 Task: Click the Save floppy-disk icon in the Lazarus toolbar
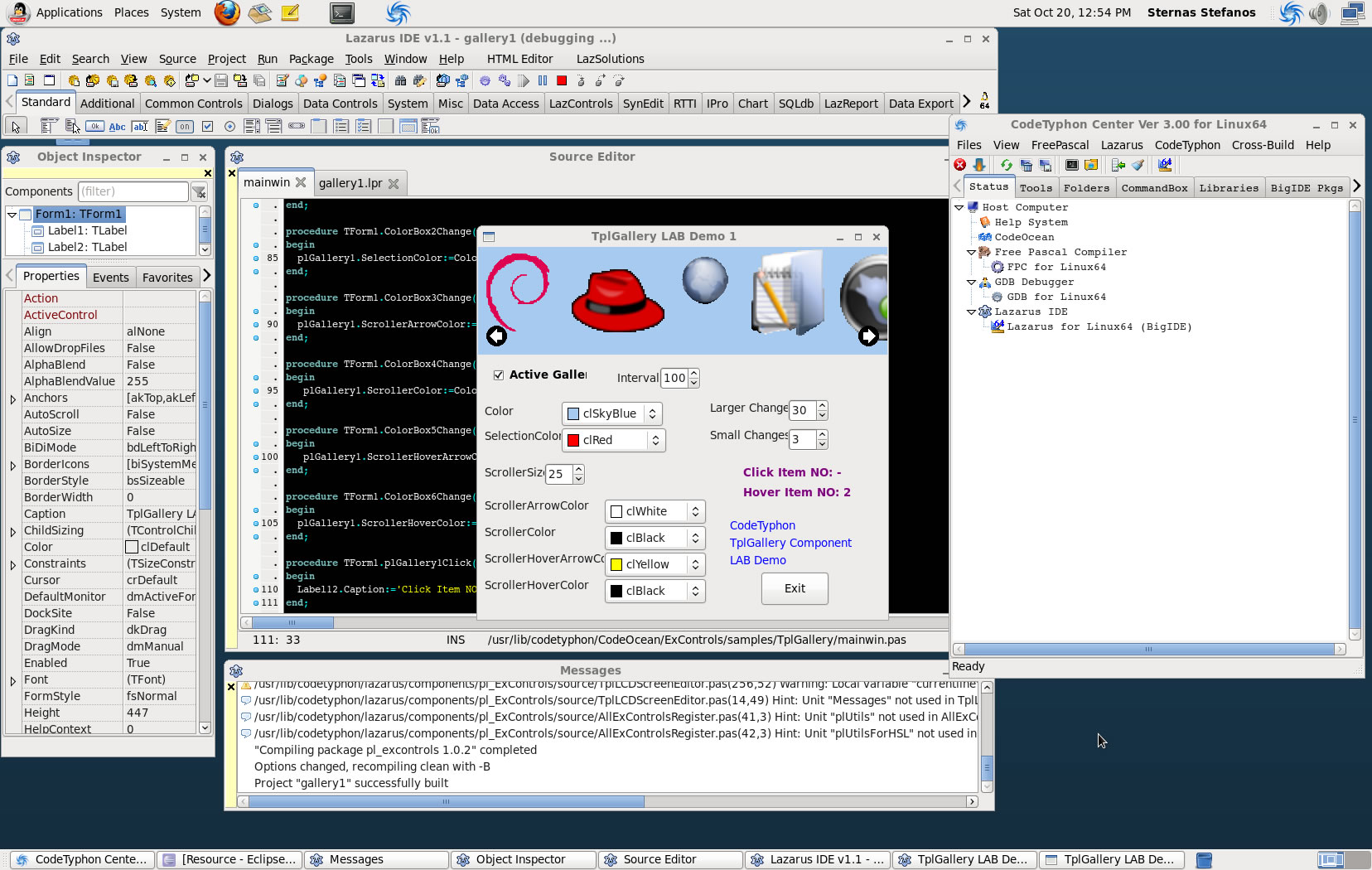221,80
